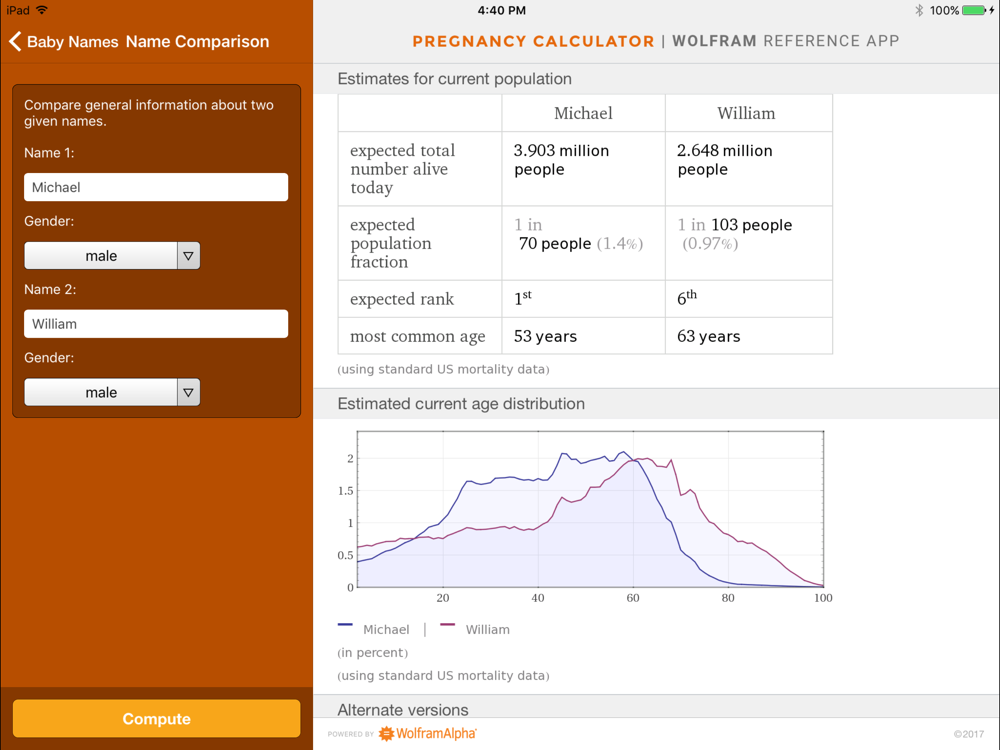The image size is (1000, 750).
Task: Tap the (in percent) note
Action: [372, 652]
